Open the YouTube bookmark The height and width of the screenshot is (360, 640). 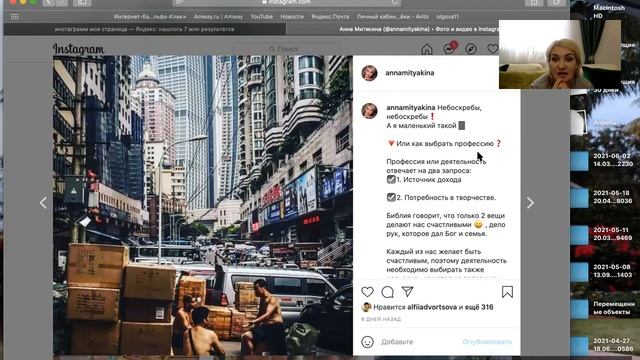(262, 17)
